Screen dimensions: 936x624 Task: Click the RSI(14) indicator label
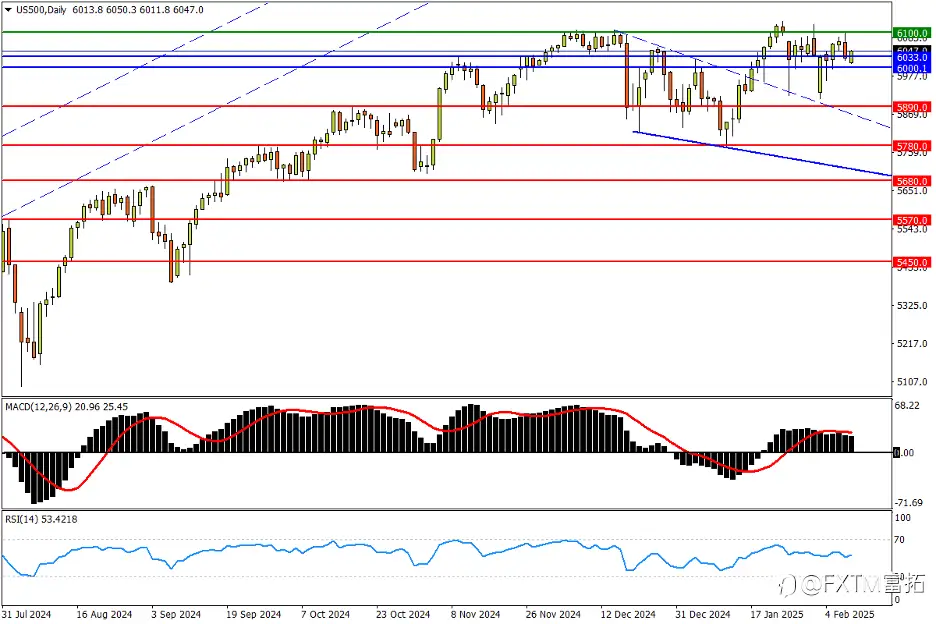[23, 520]
